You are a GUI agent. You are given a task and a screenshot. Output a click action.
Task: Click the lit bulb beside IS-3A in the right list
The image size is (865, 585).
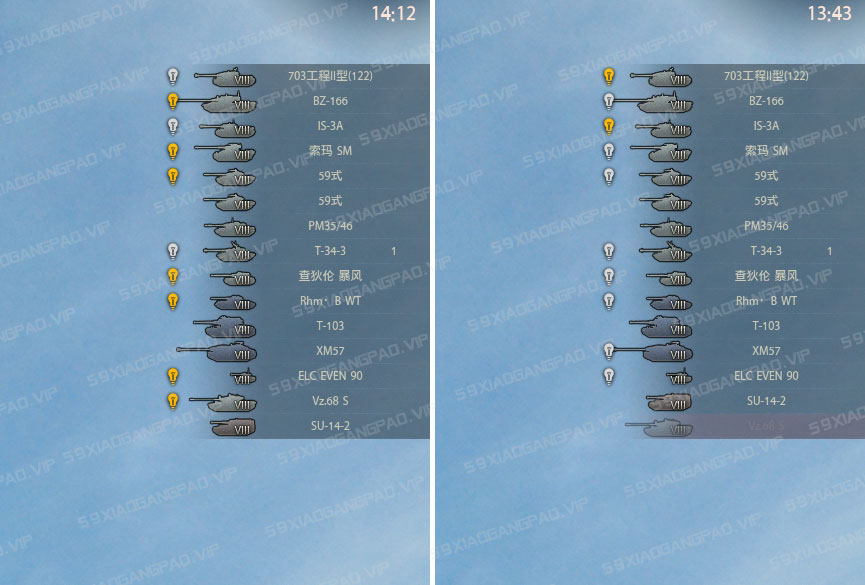(608, 126)
